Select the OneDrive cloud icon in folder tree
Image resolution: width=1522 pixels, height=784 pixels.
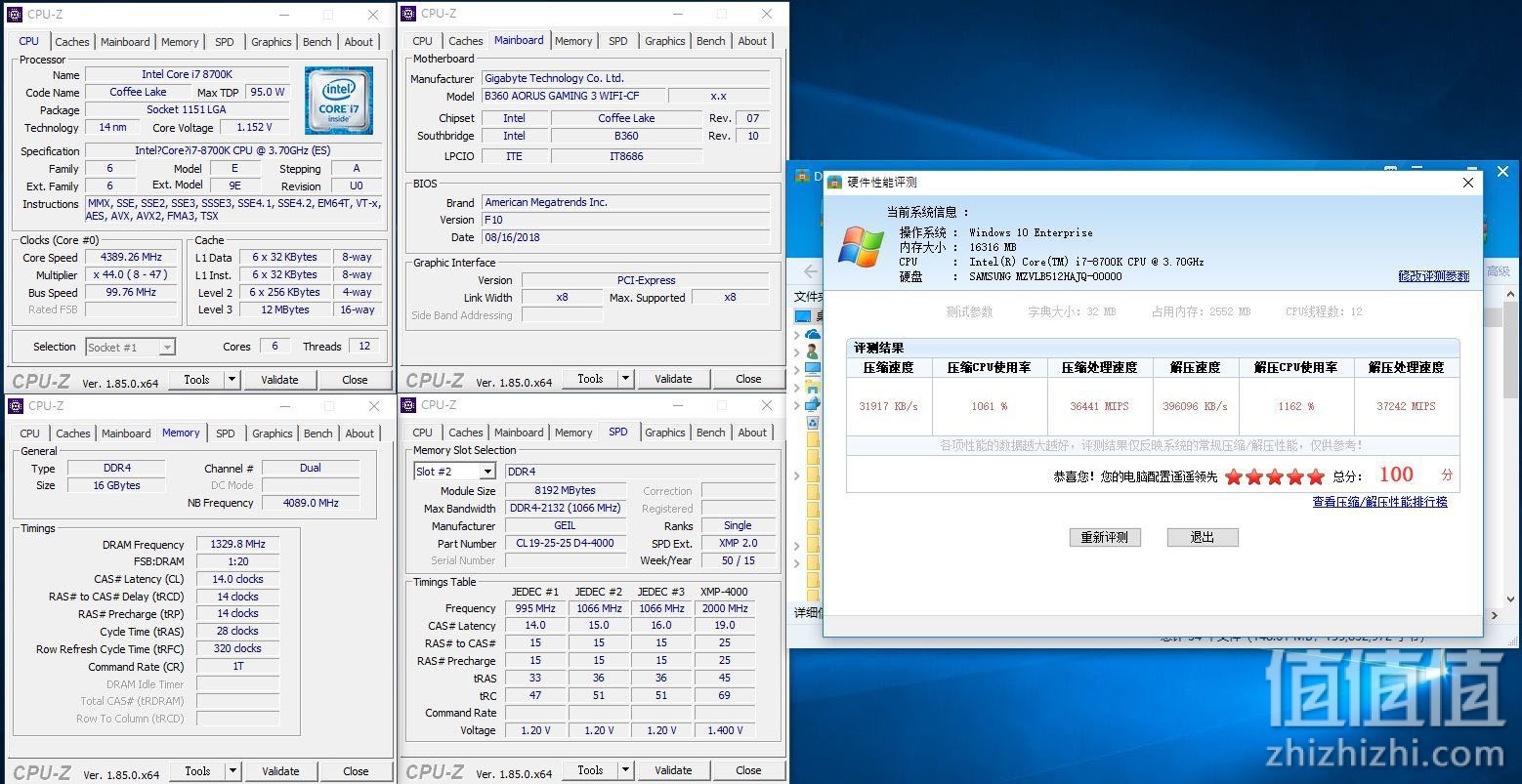click(813, 334)
